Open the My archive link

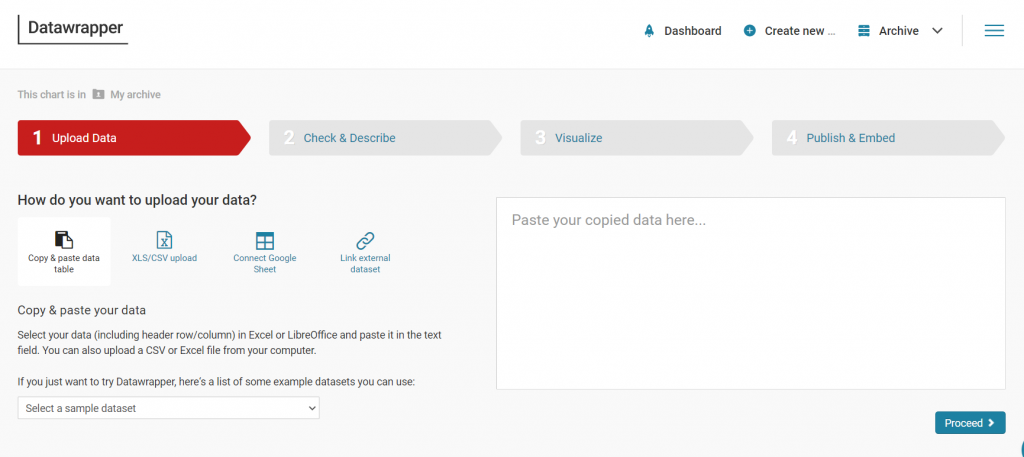coord(135,95)
